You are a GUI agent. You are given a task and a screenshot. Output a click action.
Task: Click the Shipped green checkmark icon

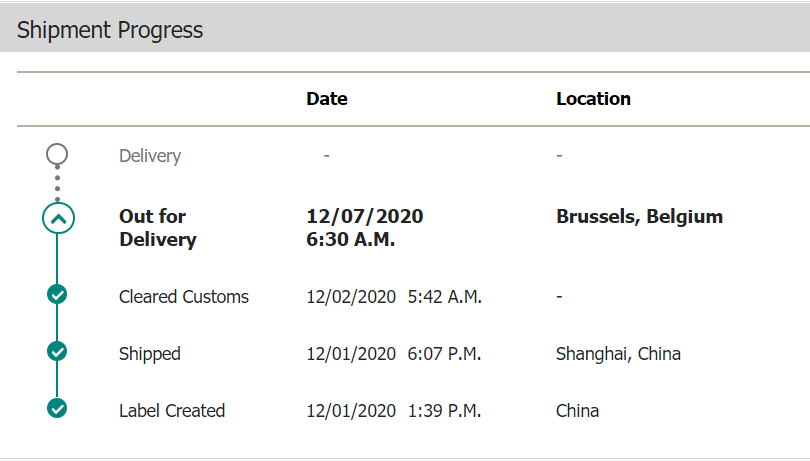tap(57, 351)
